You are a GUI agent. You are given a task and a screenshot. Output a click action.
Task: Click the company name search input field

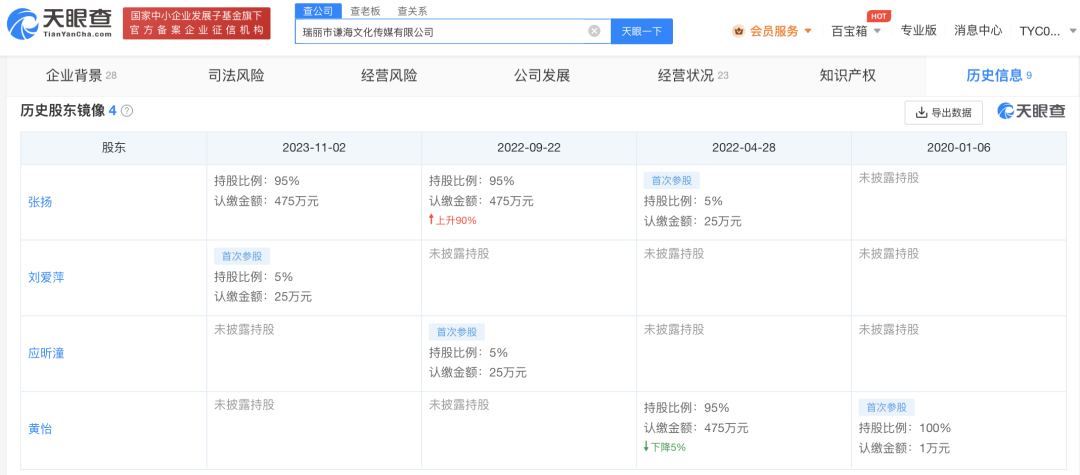(441, 31)
